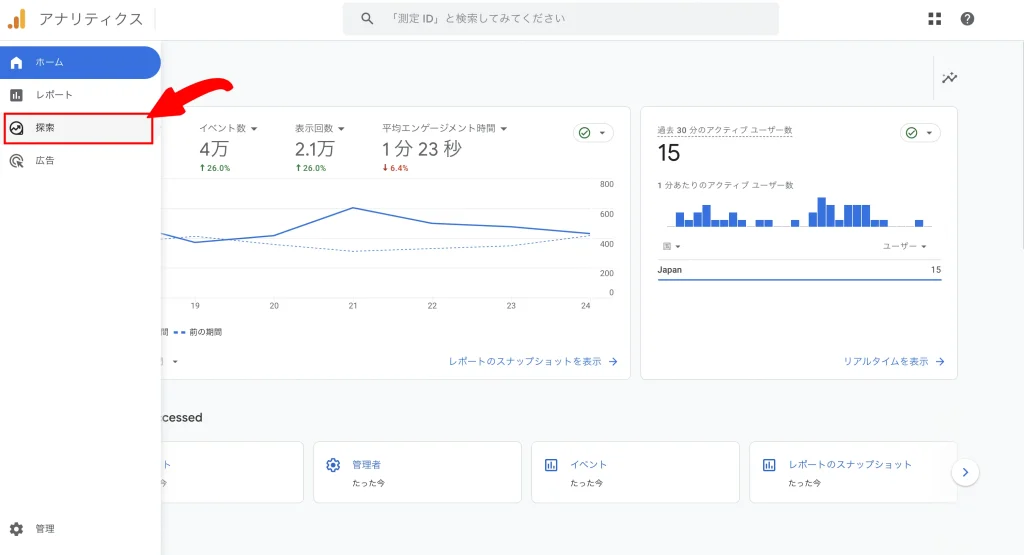Open リアルタイムを表示 link
The width and height of the screenshot is (1024, 555).
(893, 361)
